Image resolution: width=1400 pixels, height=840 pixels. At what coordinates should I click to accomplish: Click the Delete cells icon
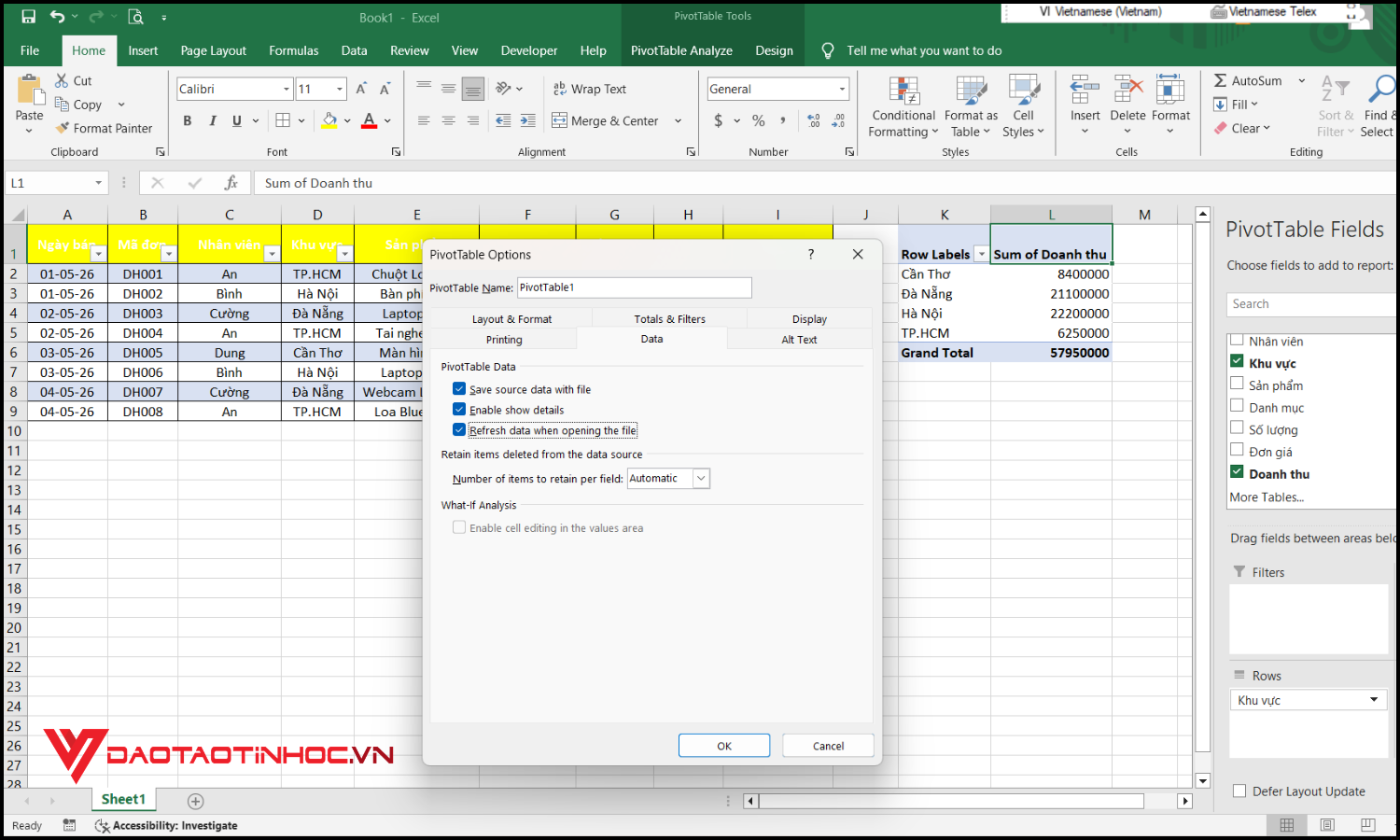coord(1127,90)
